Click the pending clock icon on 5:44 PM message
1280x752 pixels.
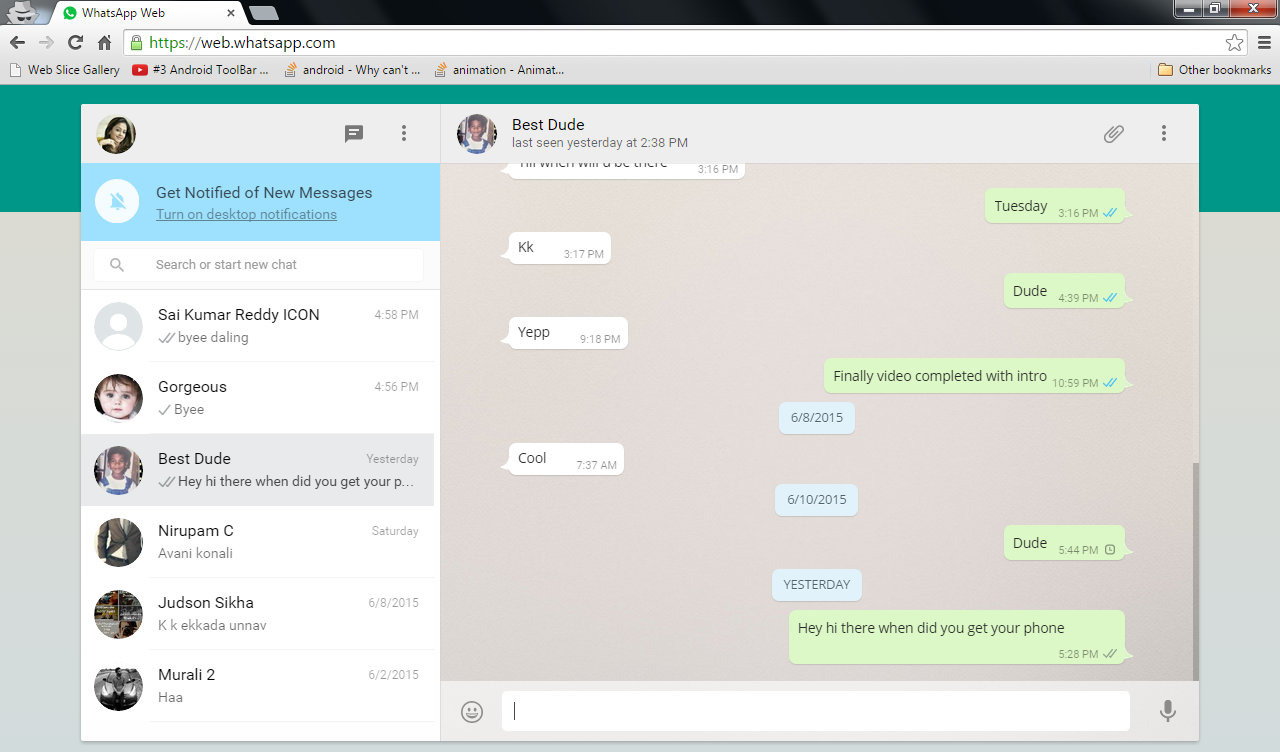tap(1109, 550)
